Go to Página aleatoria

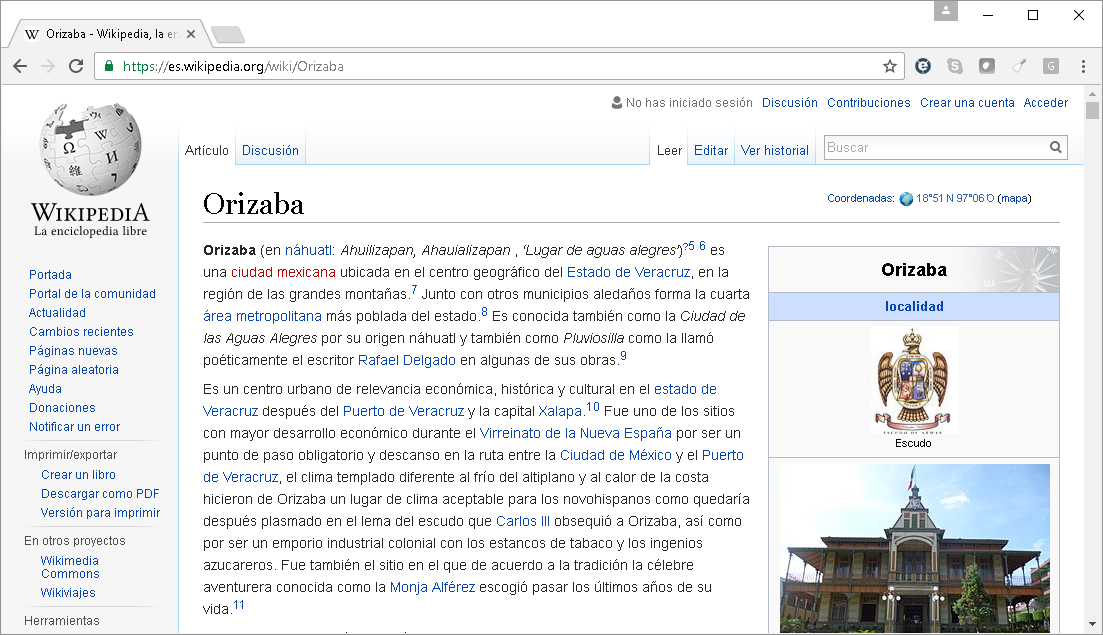click(x=74, y=370)
